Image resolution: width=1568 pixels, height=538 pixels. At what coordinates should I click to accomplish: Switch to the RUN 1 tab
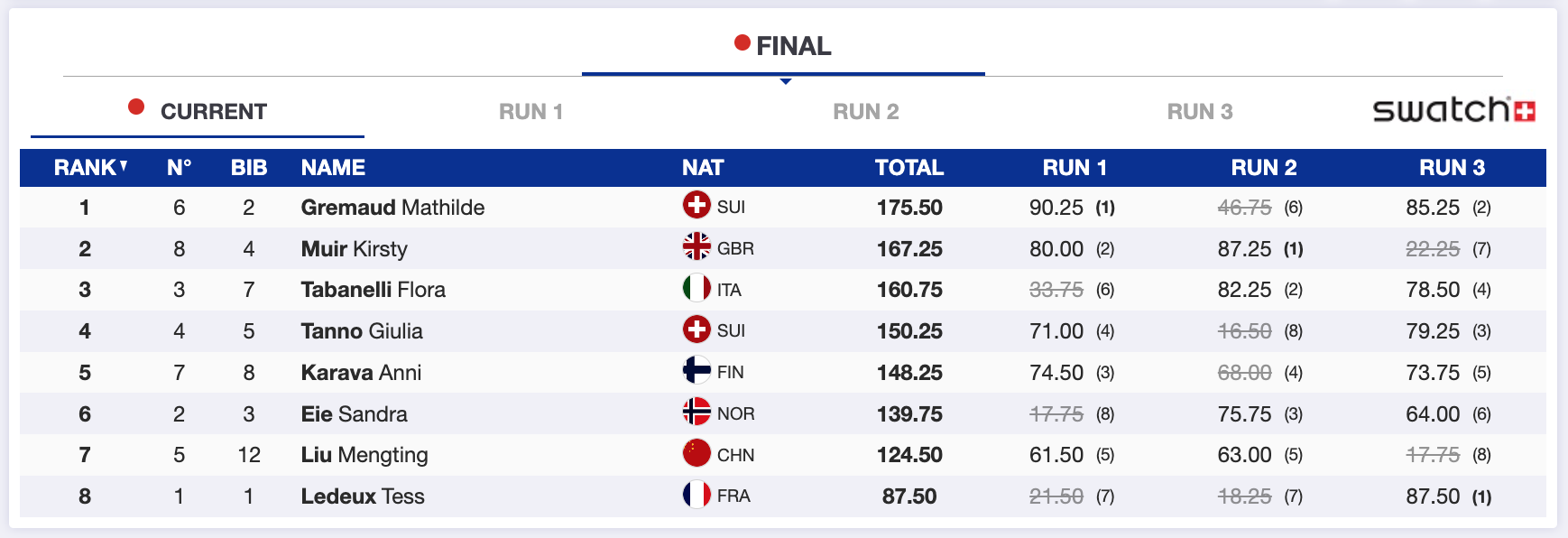pyautogui.click(x=530, y=112)
